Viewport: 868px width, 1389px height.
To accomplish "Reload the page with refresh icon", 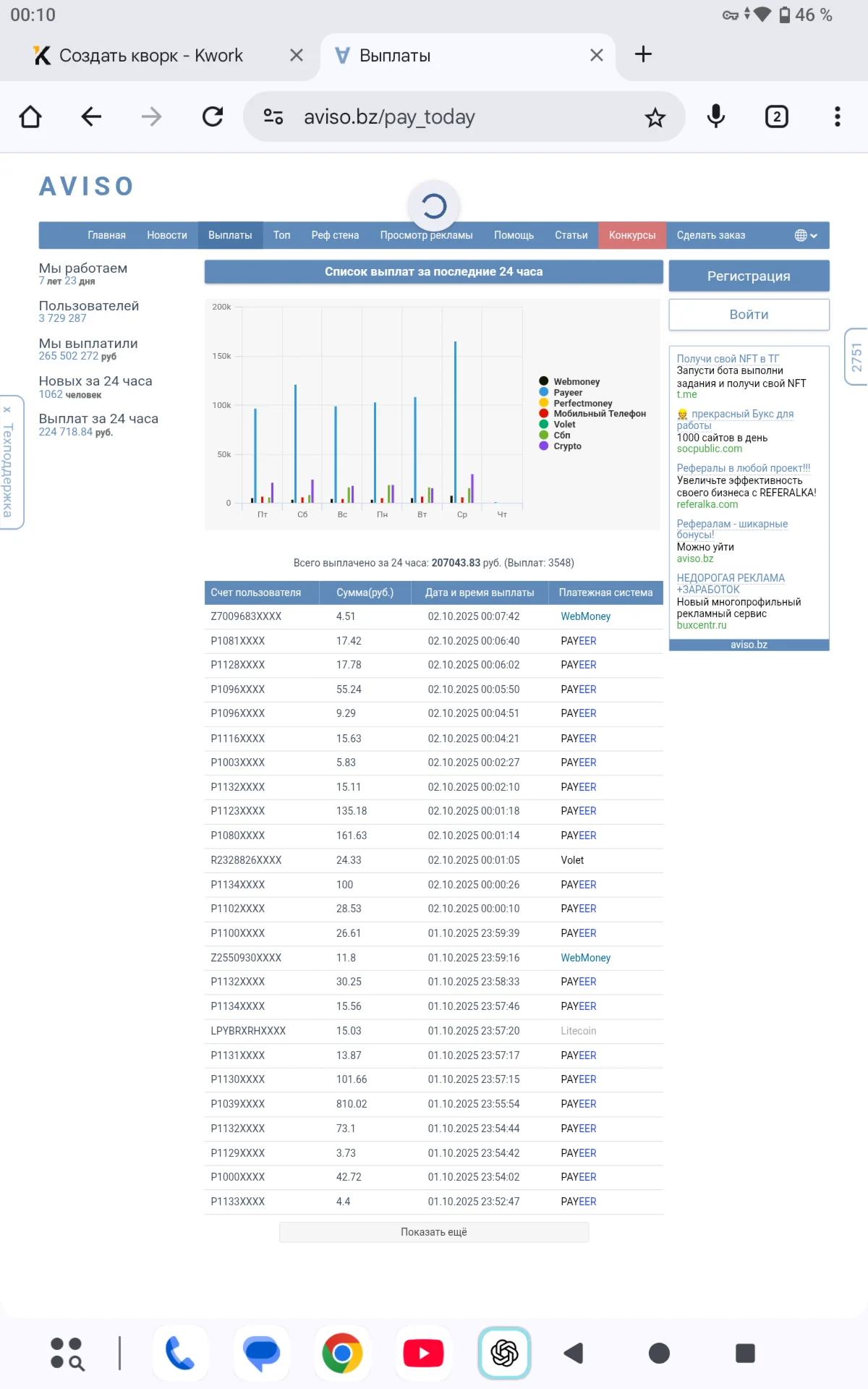I will click(x=213, y=116).
